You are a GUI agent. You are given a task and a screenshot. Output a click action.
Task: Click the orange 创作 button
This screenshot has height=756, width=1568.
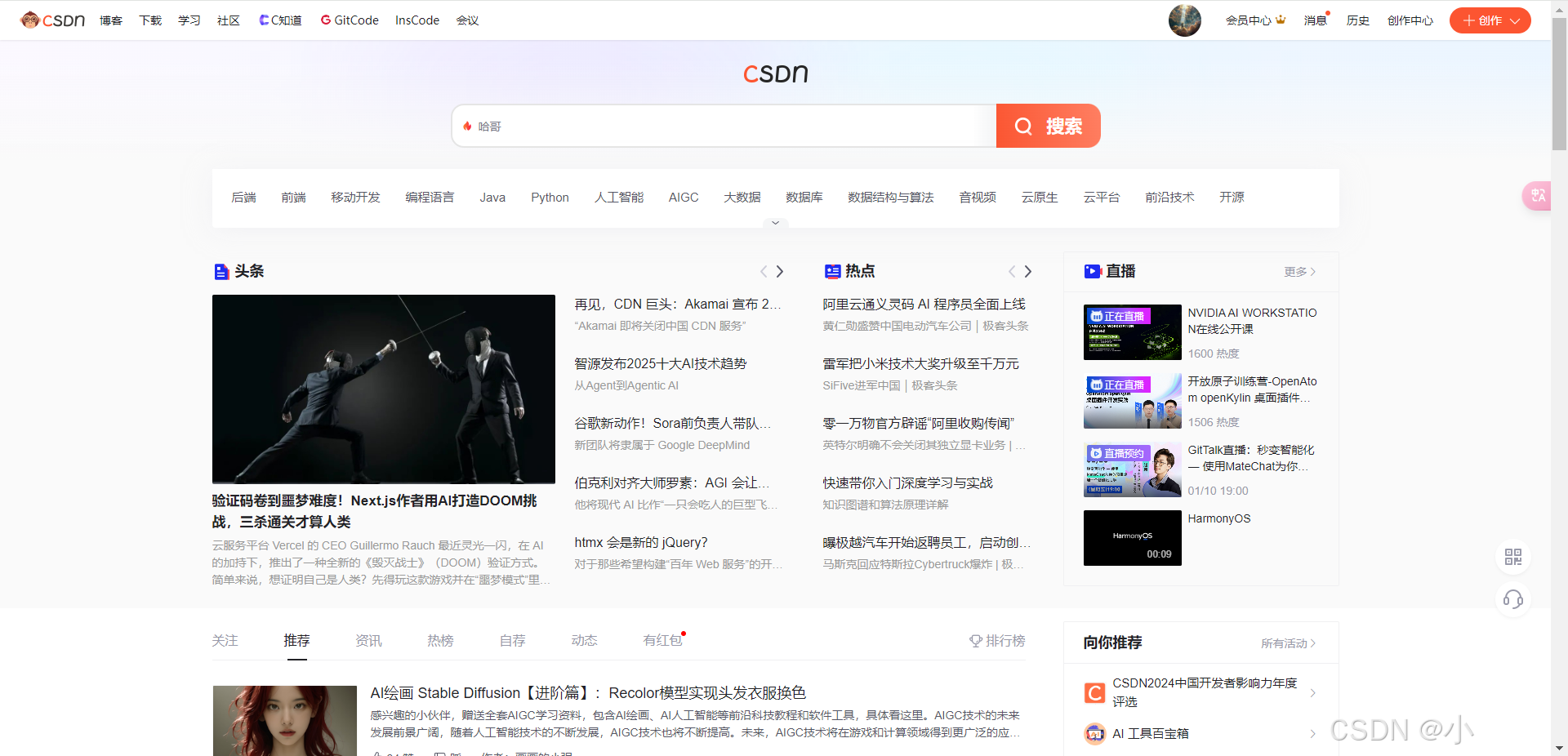pyautogui.click(x=1490, y=20)
